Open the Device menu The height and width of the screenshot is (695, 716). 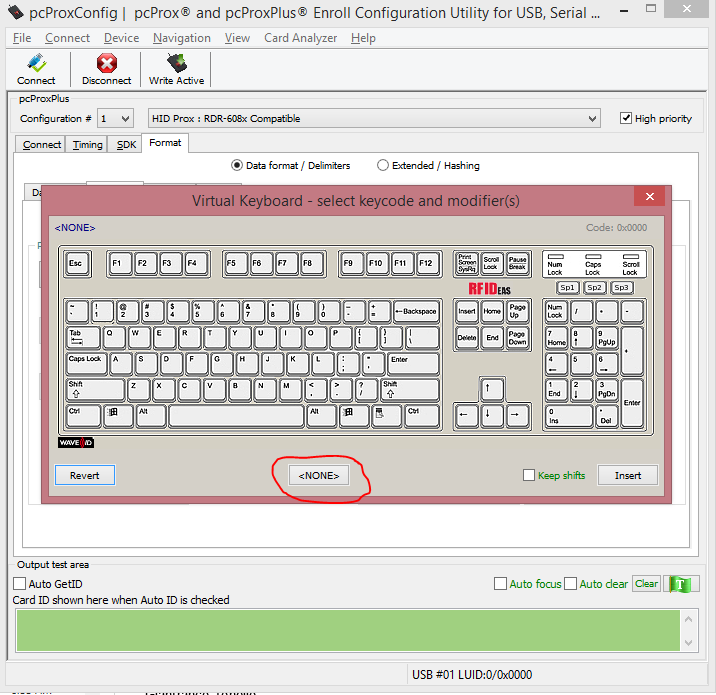point(121,38)
